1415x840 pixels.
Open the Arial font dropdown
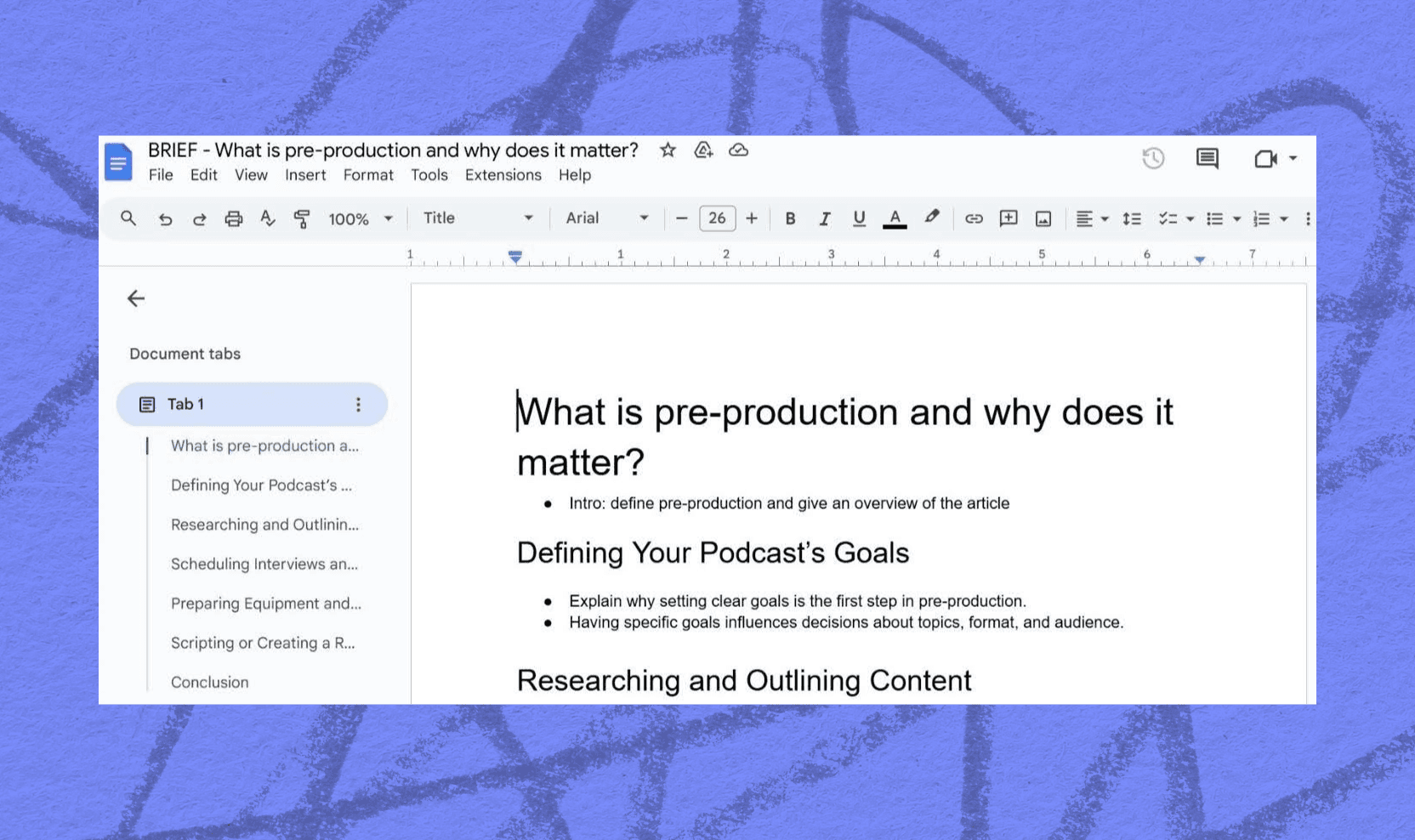pyautogui.click(x=607, y=219)
